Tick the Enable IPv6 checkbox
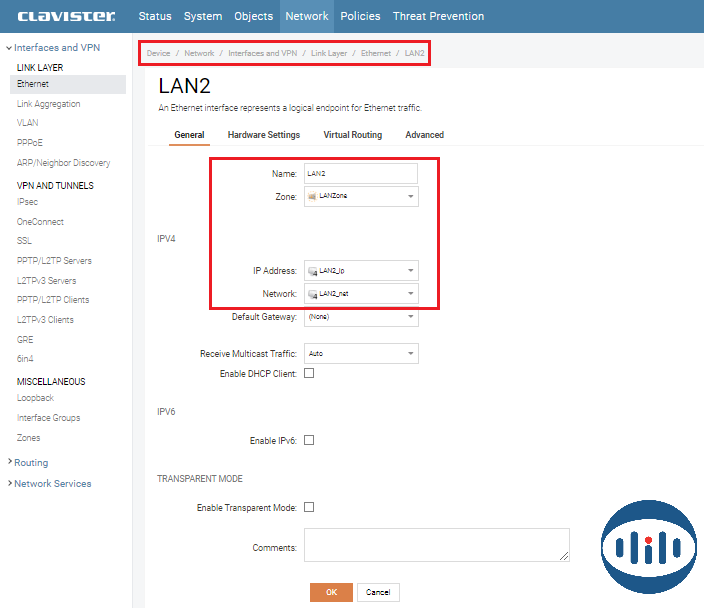The width and height of the screenshot is (704, 608). [x=309, y=440]
